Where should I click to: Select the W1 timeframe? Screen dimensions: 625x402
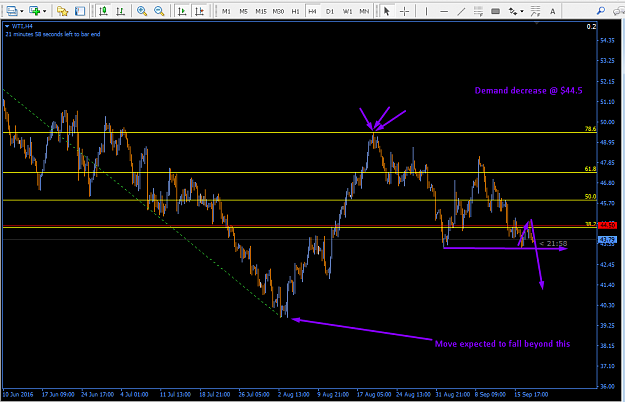(x=347, y=12)
